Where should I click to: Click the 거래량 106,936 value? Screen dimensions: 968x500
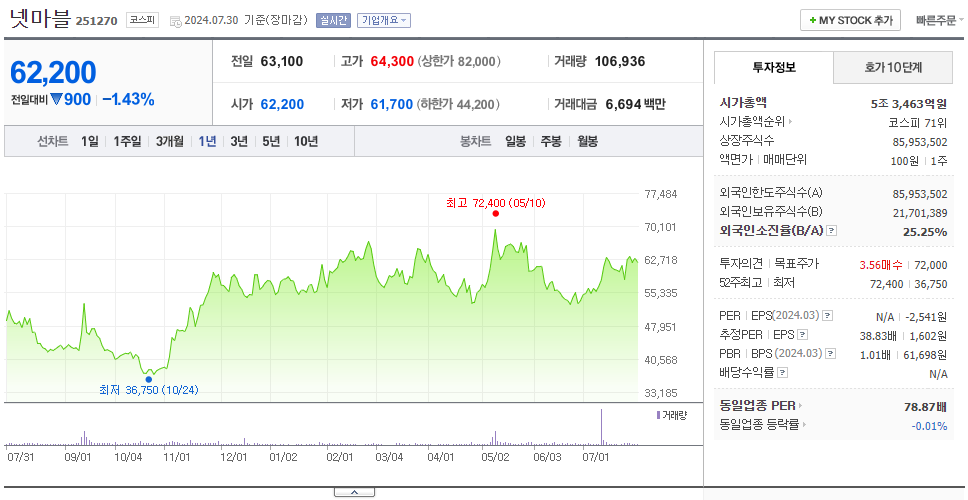[x=620, y=62]
